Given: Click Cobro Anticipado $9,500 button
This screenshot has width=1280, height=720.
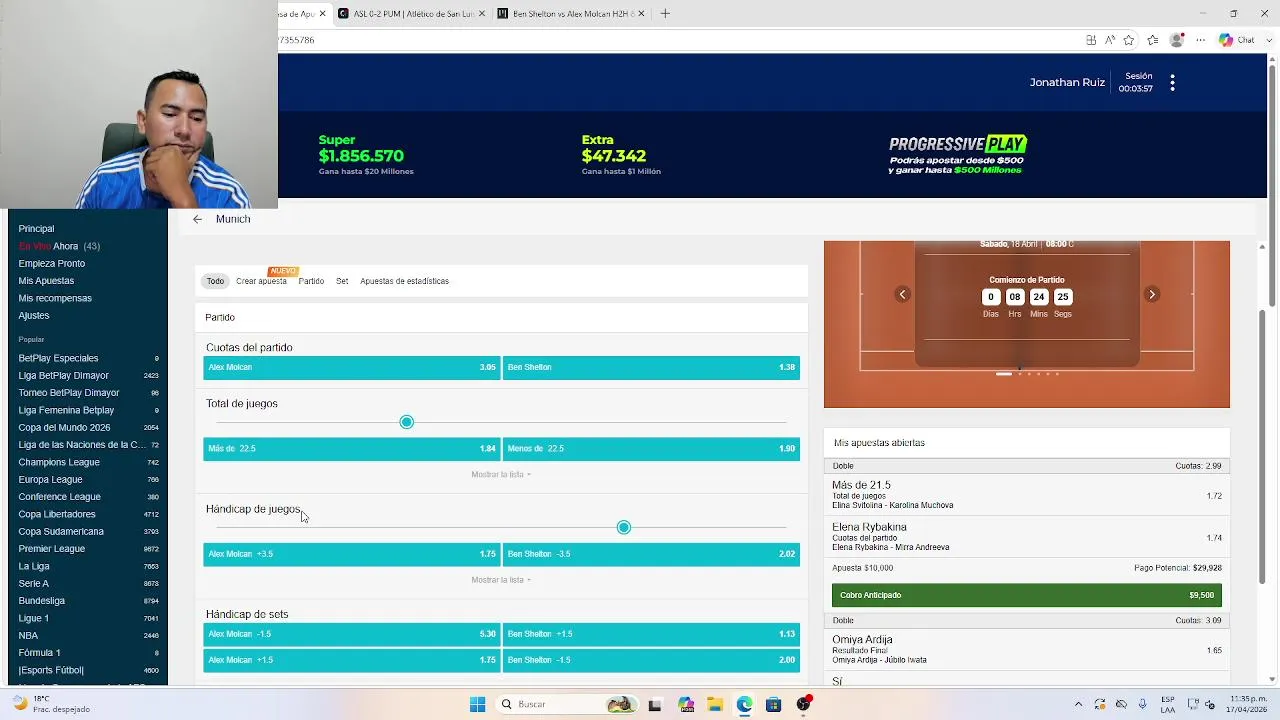Looking at the screenshot, I should click(x=1026, y=595).
